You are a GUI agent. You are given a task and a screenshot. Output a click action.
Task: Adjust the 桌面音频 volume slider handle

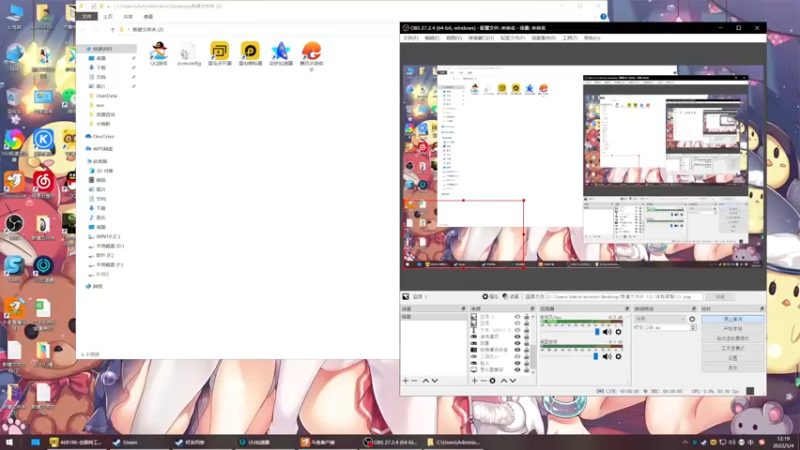[x=595, y=357]
